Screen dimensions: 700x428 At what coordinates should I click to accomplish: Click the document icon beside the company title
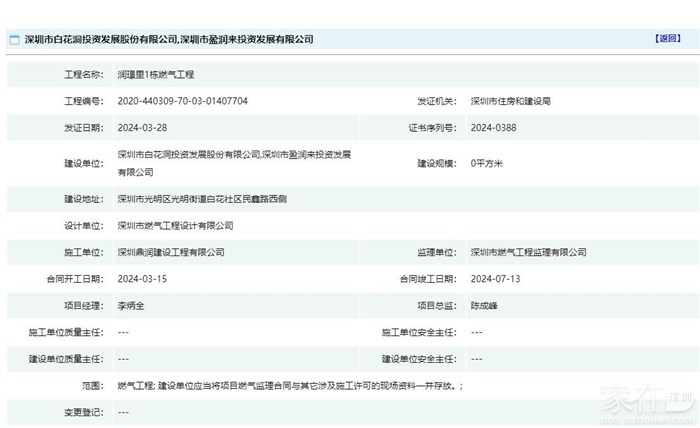tap(13, 40)
